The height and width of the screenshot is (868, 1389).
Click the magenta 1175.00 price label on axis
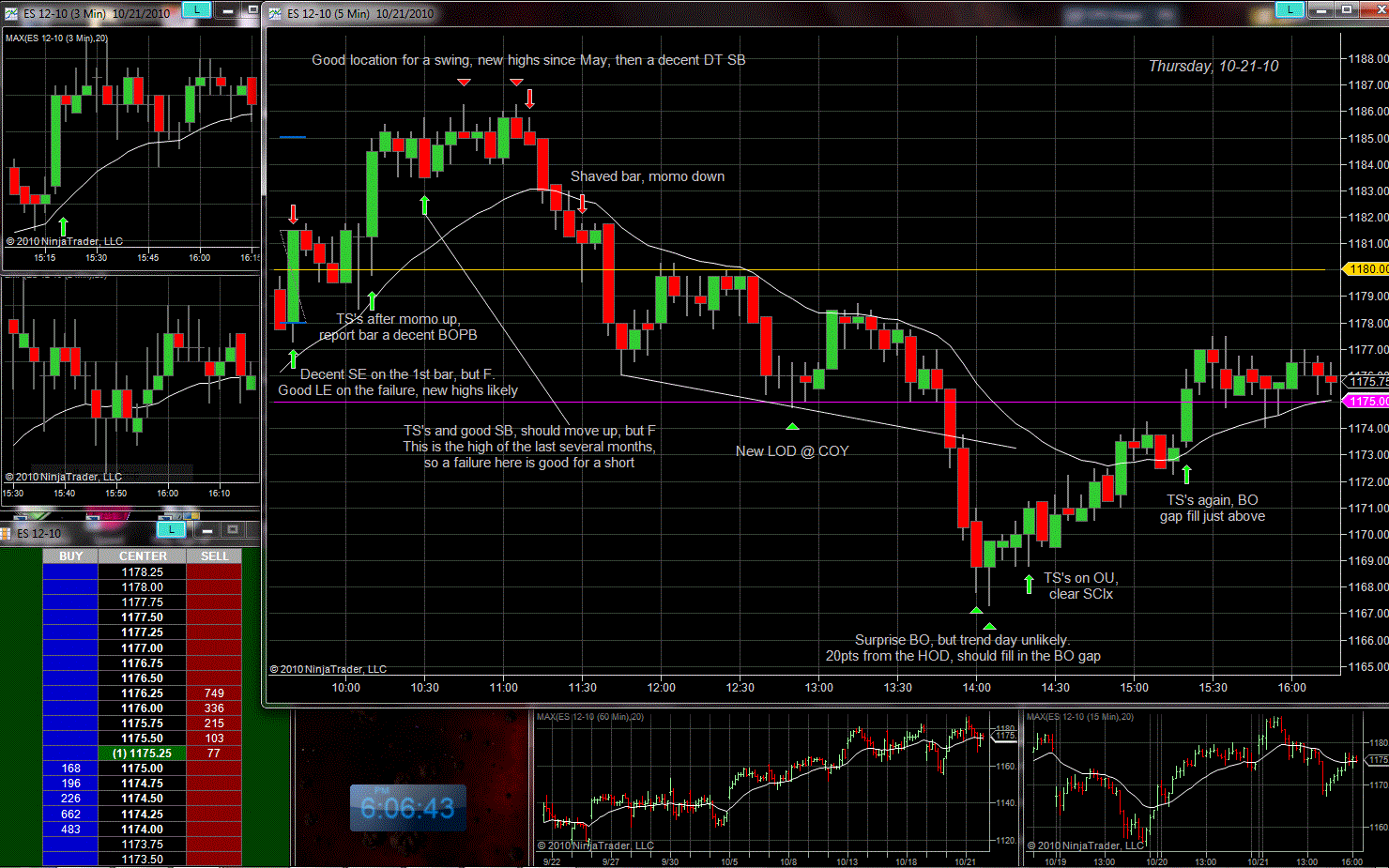(x=1366, y=402)
